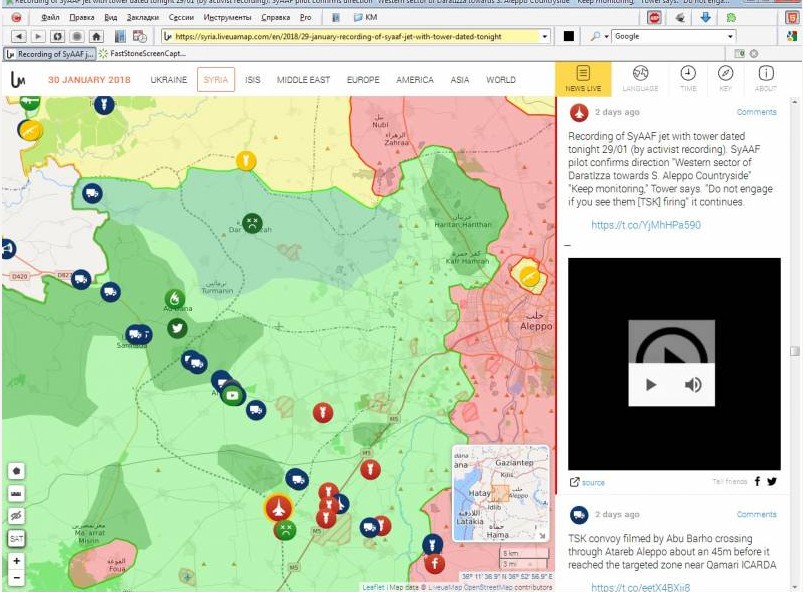Play the embedded video

pos(651,385)
